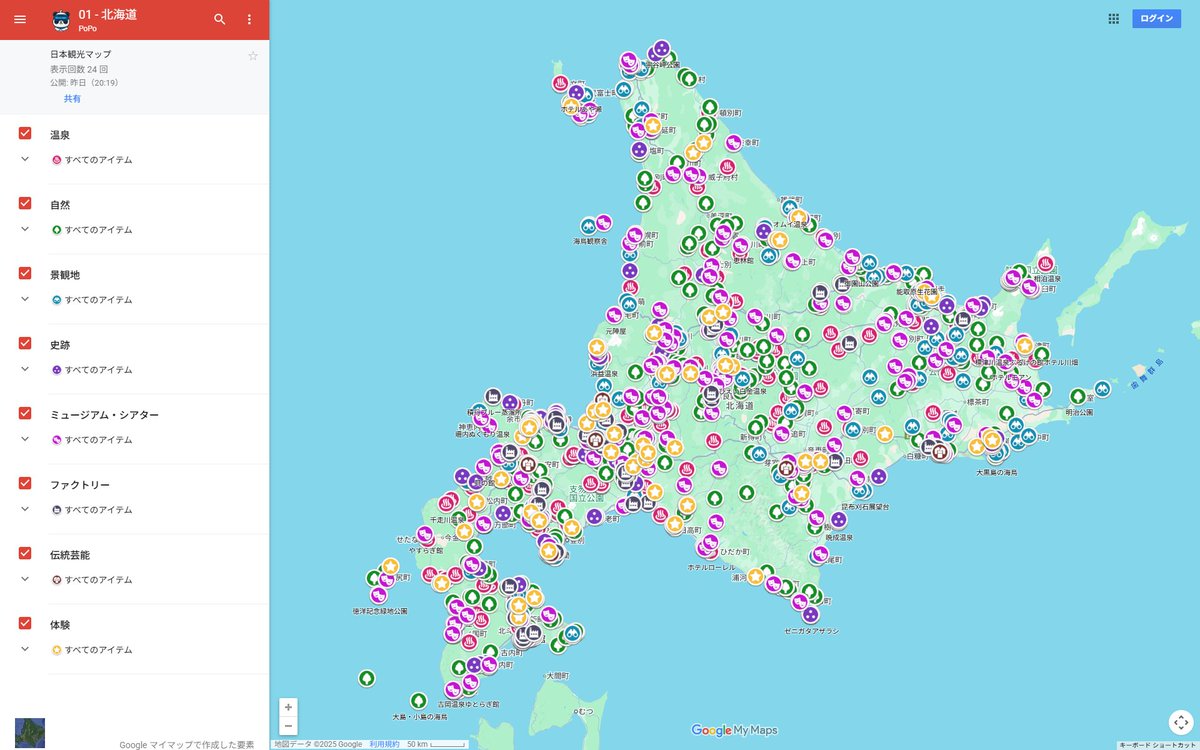This screenshot has height=750, width=1200.
Task: Click the binoculars style icon under 景観地
Action: (57, 300)
